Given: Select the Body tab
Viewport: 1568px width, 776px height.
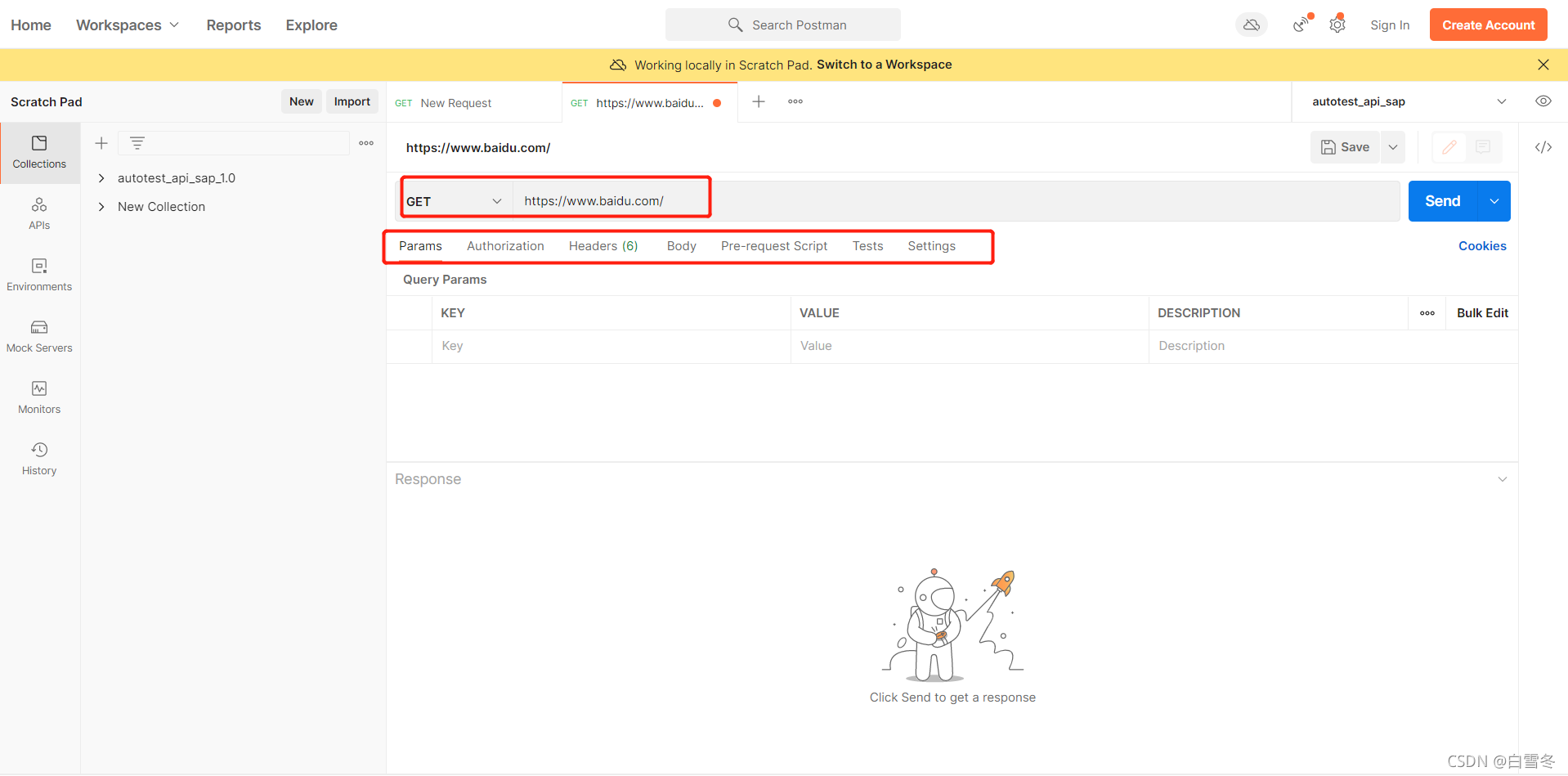Looking at the screenshot, I should 682,246.
